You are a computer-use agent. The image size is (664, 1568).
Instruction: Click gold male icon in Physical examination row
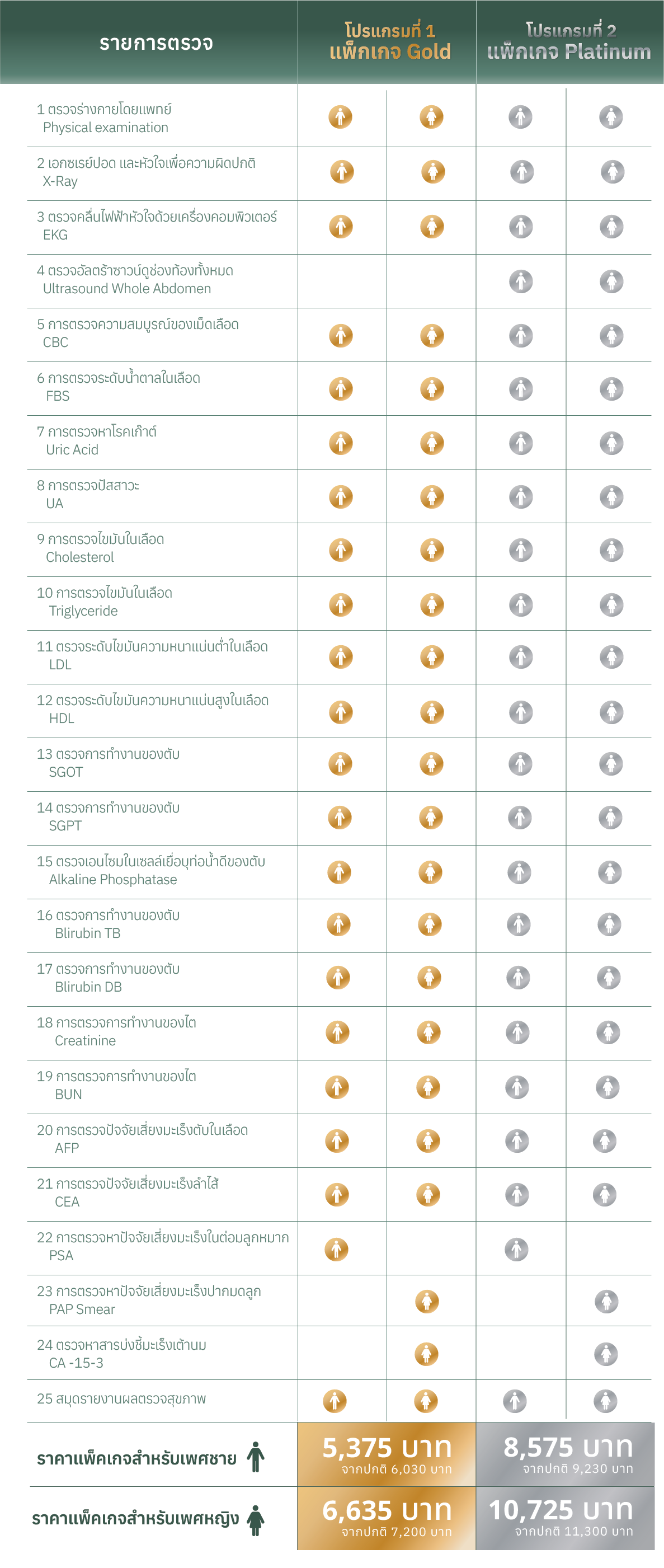point(341,117)
